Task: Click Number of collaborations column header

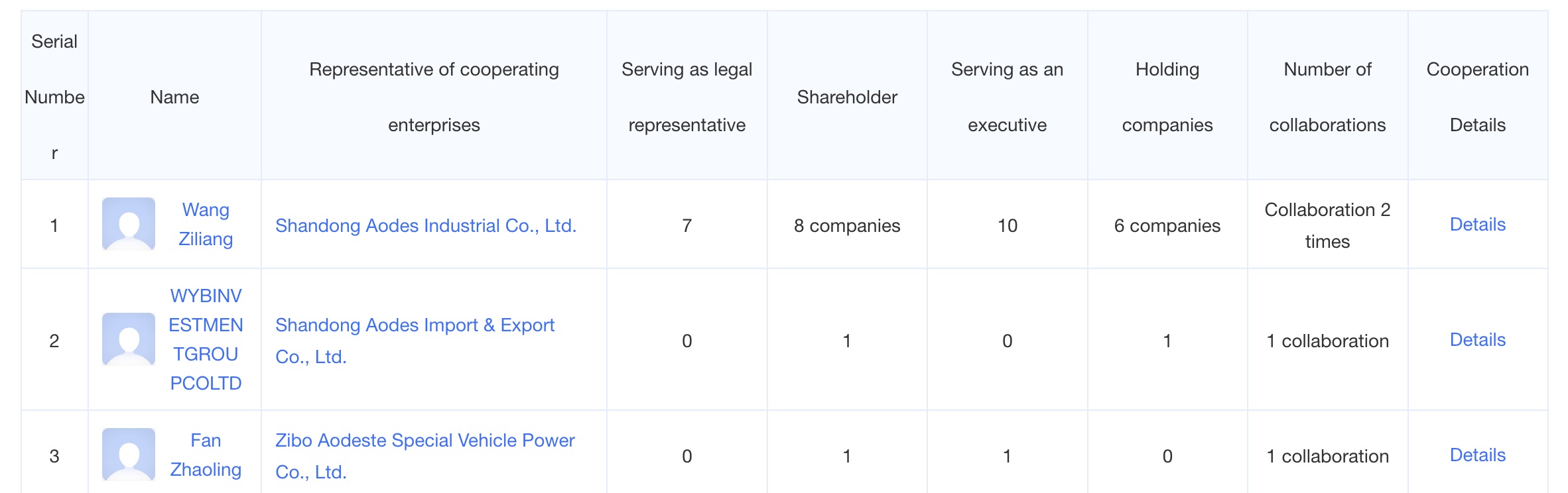Action: click(x=1327, y=97)
